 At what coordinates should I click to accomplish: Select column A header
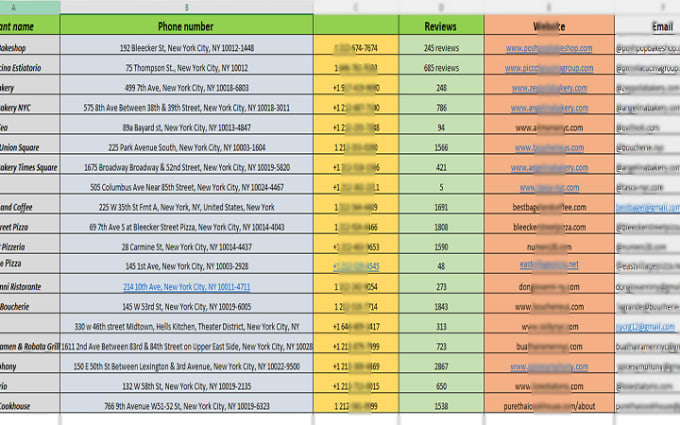point(29,7)
